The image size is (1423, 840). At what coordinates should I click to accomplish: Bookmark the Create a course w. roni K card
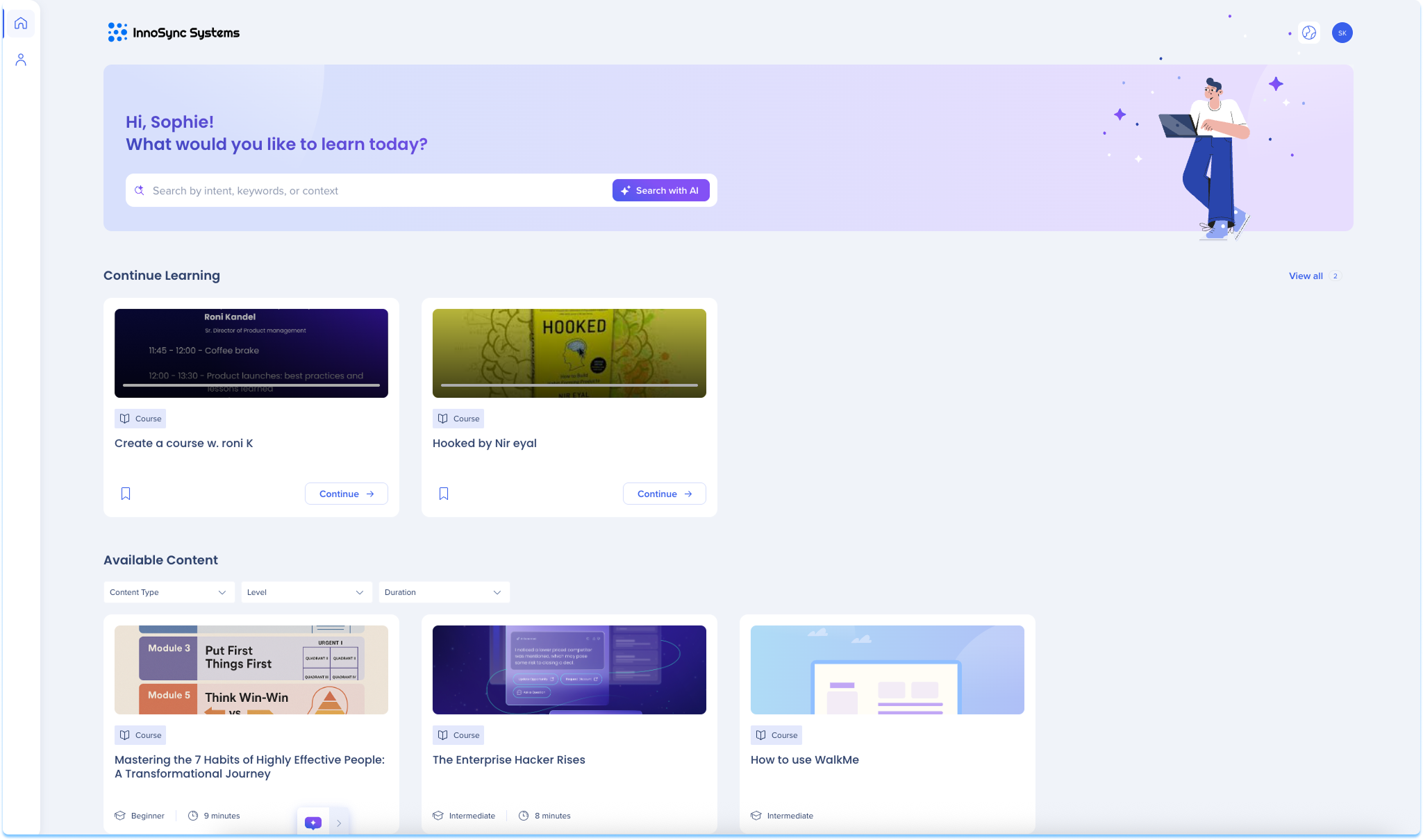click(x=126, y=494)
